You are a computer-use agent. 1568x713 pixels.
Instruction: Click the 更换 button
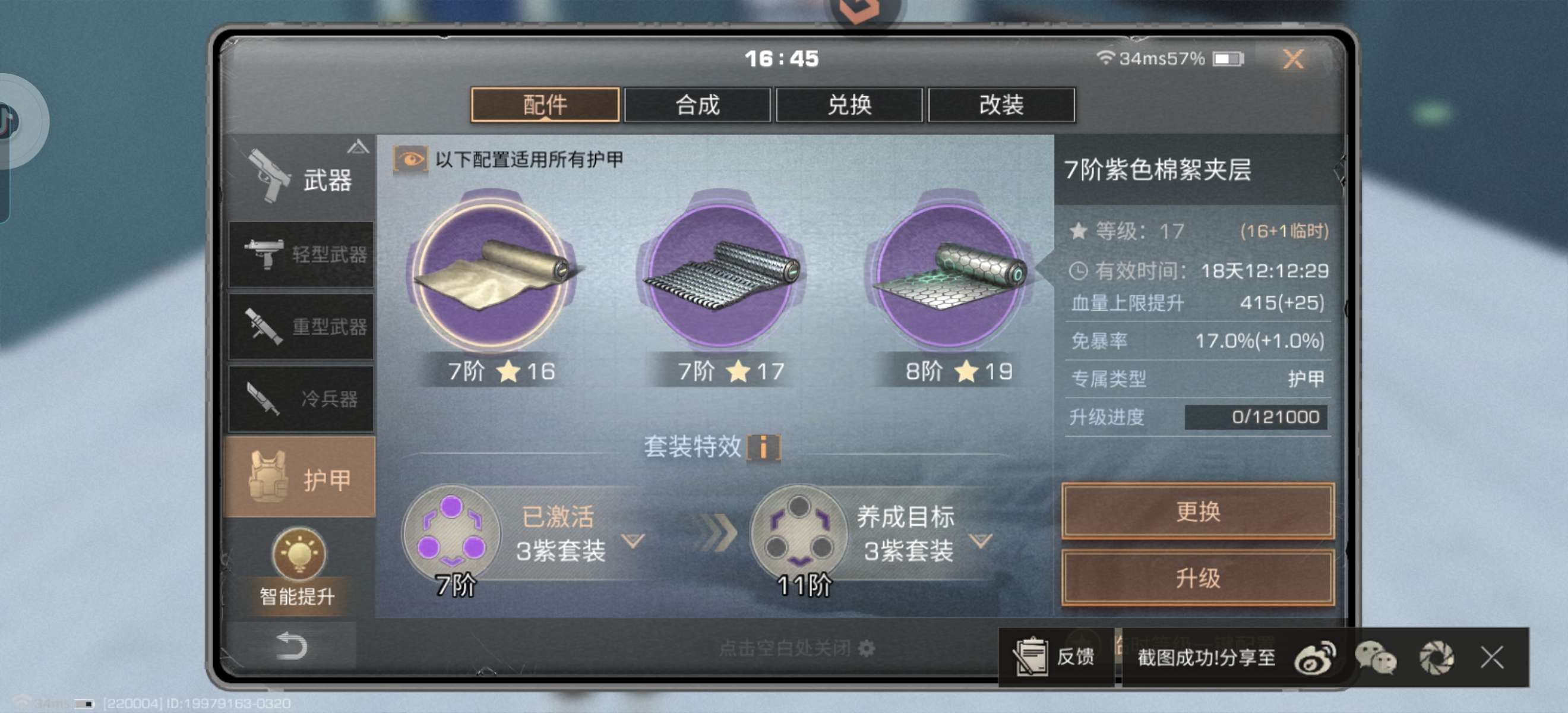tap(1198, 511)
